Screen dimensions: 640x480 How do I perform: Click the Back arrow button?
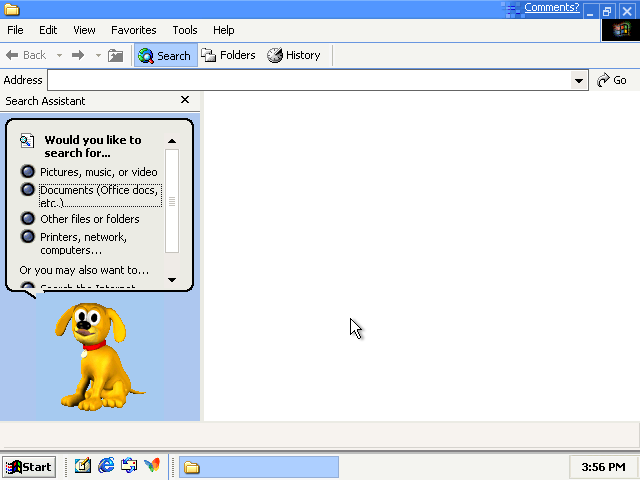pos(26,55)
